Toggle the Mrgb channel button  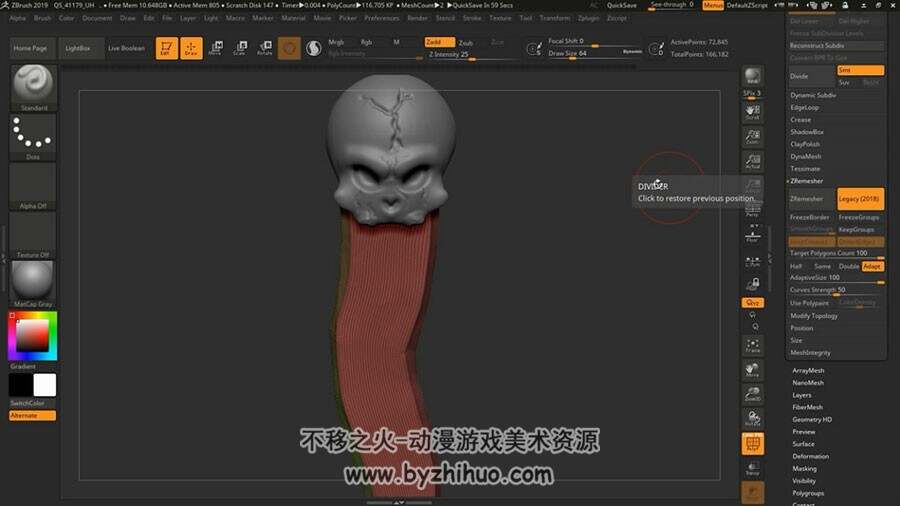tap(336, 42)
